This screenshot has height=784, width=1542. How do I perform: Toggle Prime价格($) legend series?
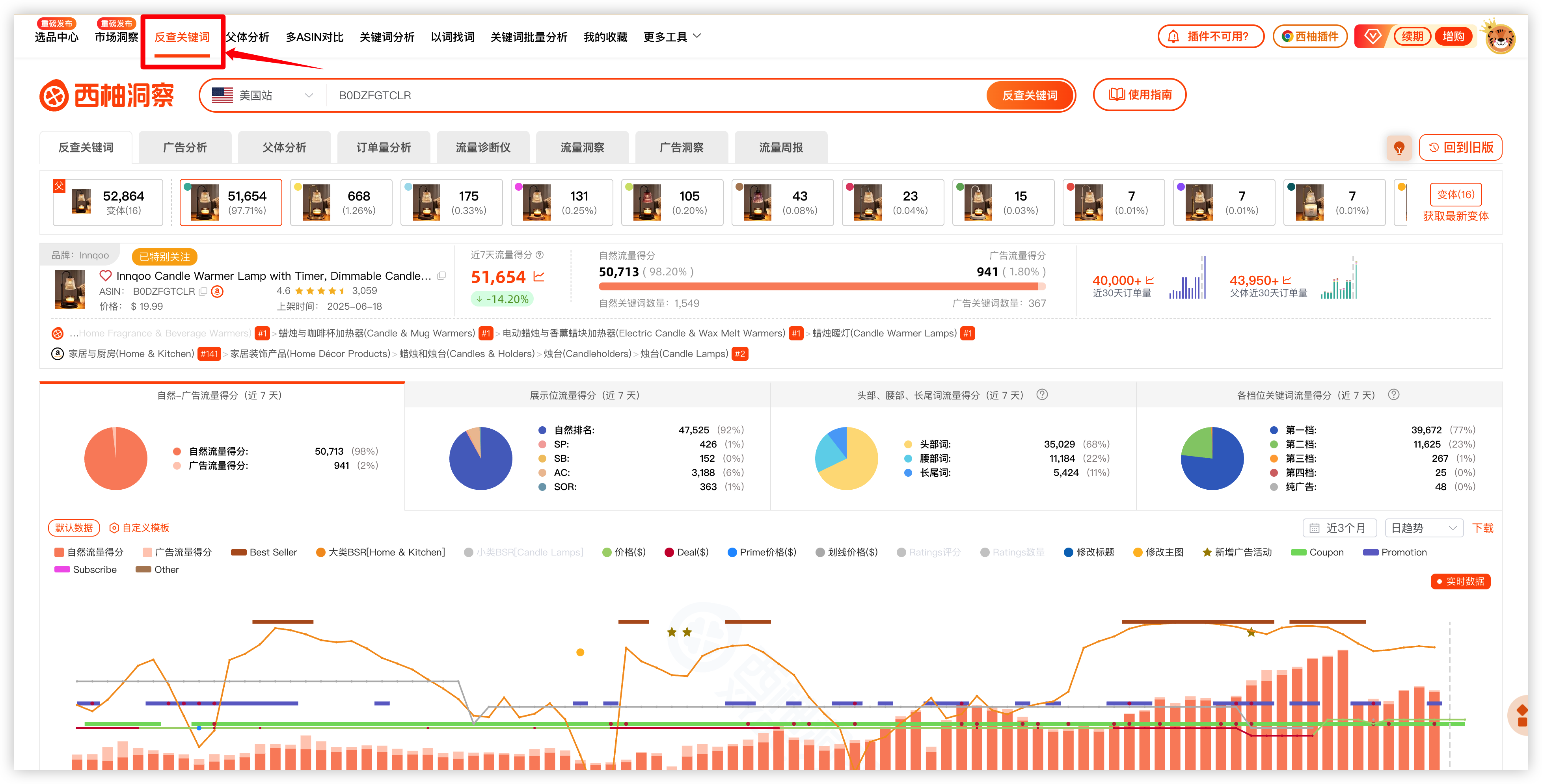(762, 552)
